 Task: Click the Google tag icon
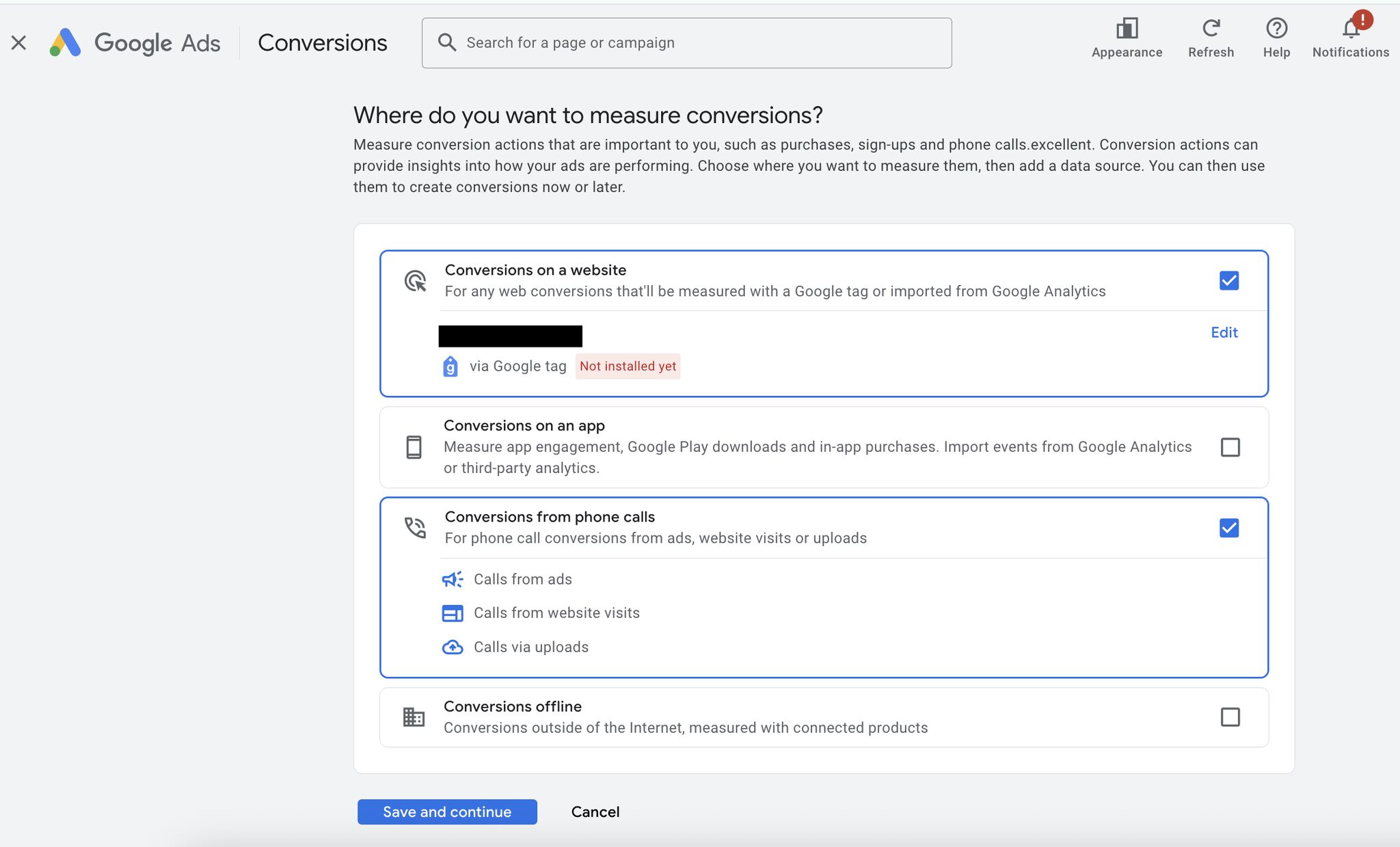pos(450,366)
